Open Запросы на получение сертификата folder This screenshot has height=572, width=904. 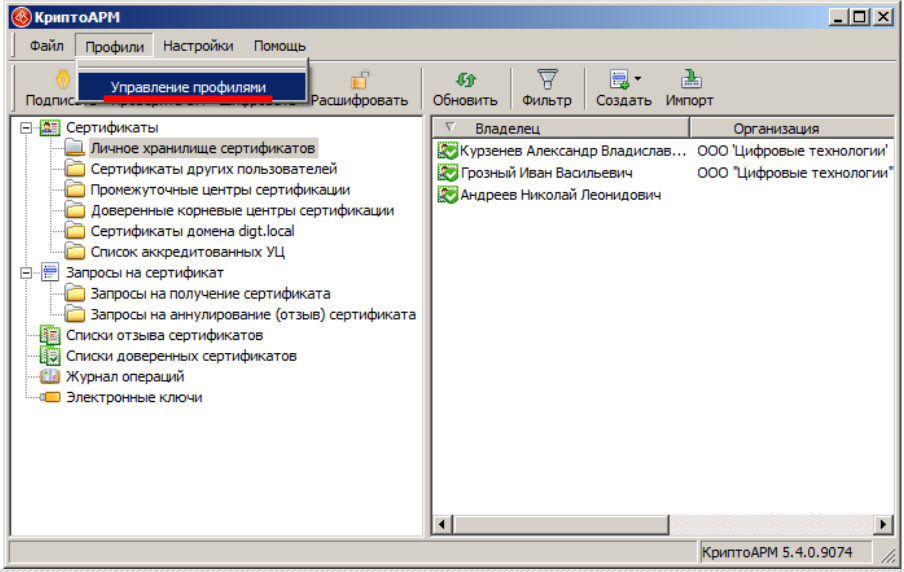tap(210, 293)
